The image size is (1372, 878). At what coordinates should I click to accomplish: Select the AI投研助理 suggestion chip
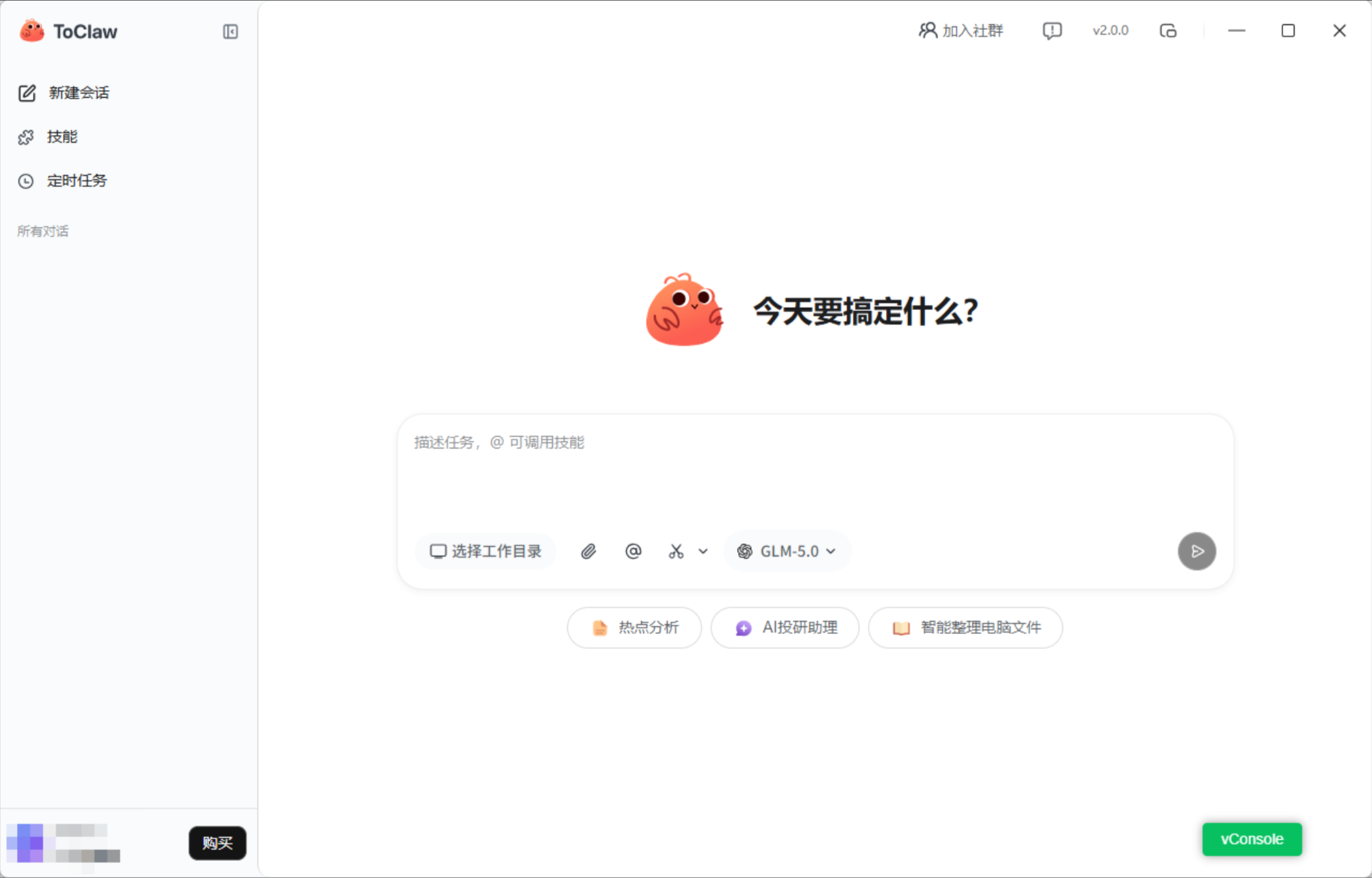pyautogui.click(x=785, y=627)
